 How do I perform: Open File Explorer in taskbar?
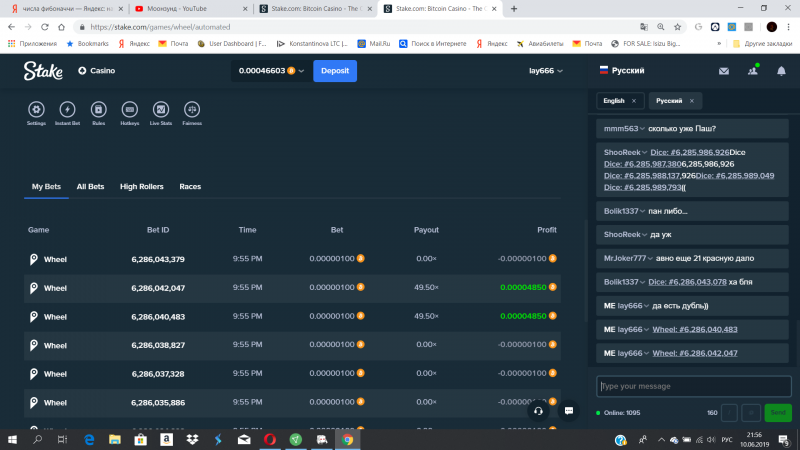coord(115,440)
